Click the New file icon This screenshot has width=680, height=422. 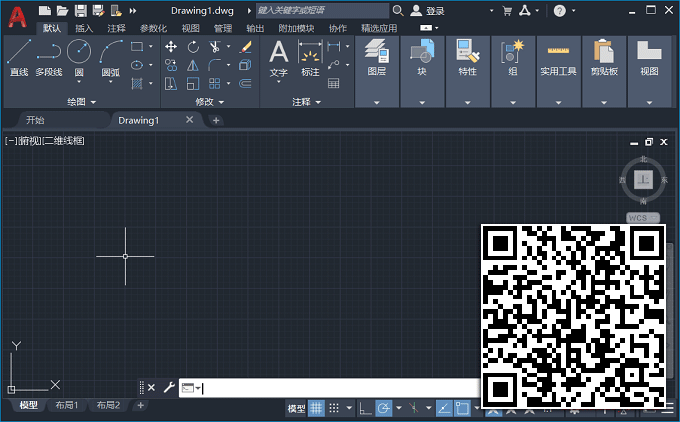(x=45, y=11)
